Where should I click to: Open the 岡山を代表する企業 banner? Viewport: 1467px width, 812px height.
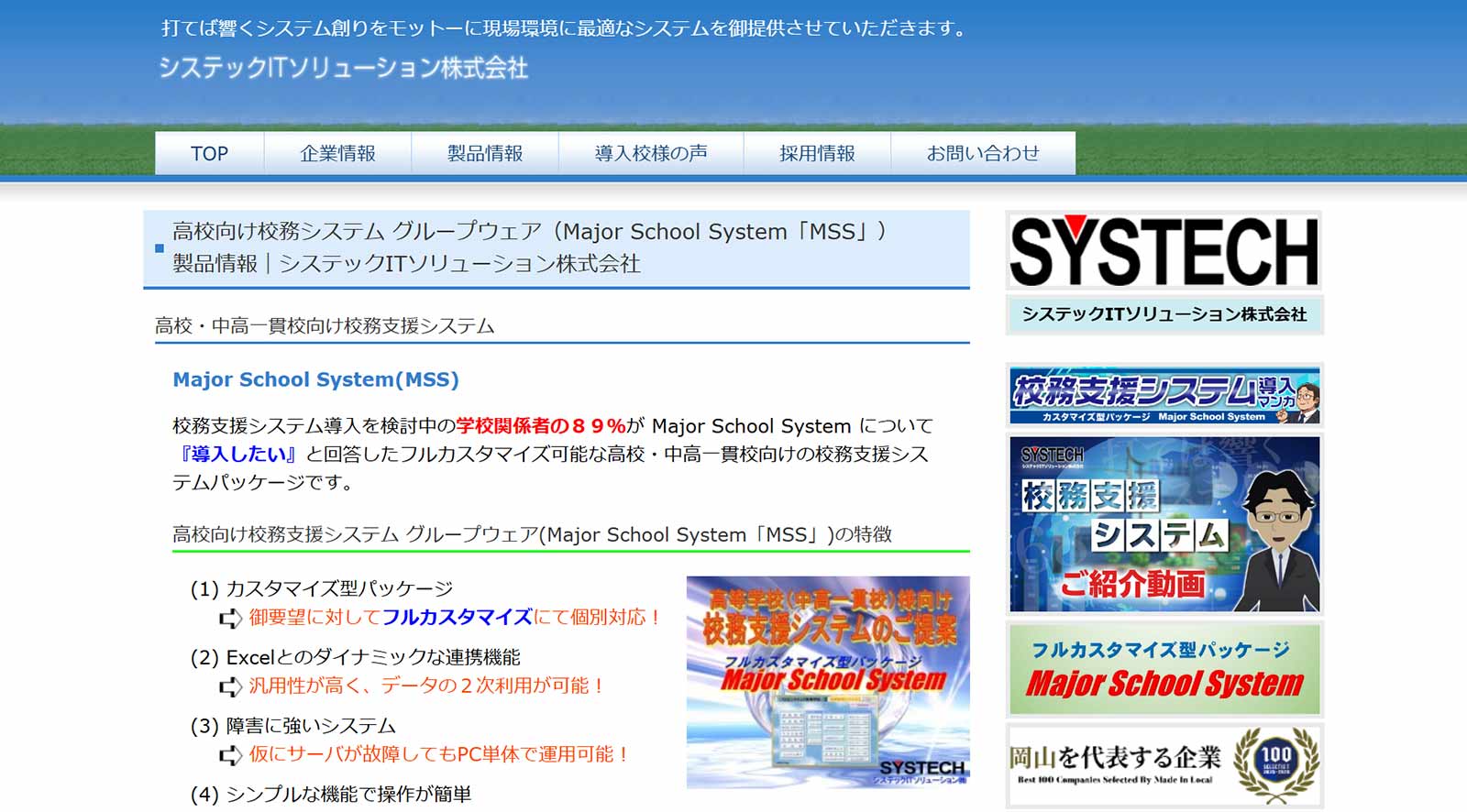click(1164, 766)
